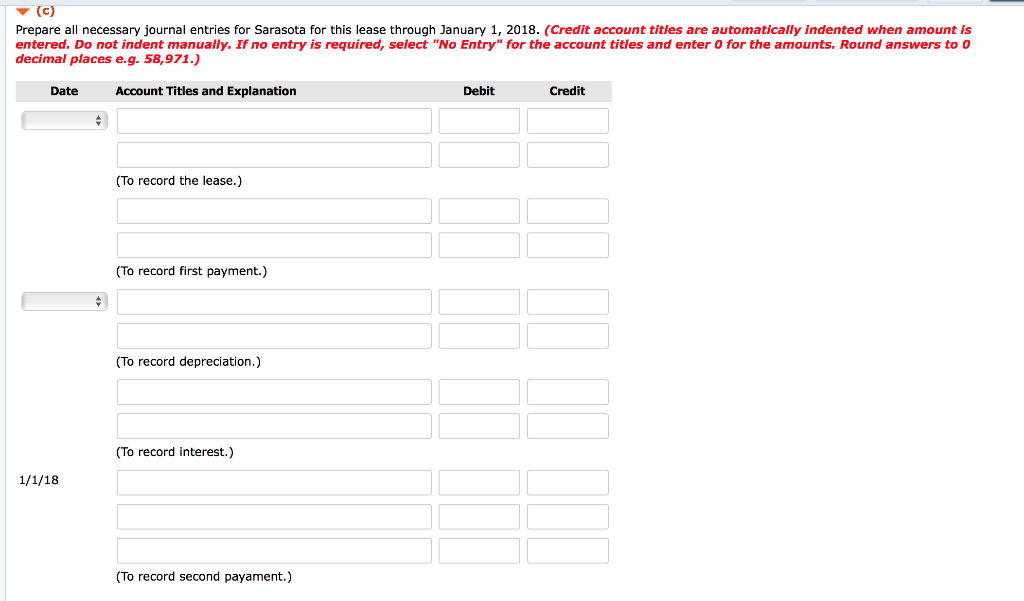This screenshot has height=601, width=1024.
Task: Click the Debit column header of the journal table
Action: pos(479,91)
